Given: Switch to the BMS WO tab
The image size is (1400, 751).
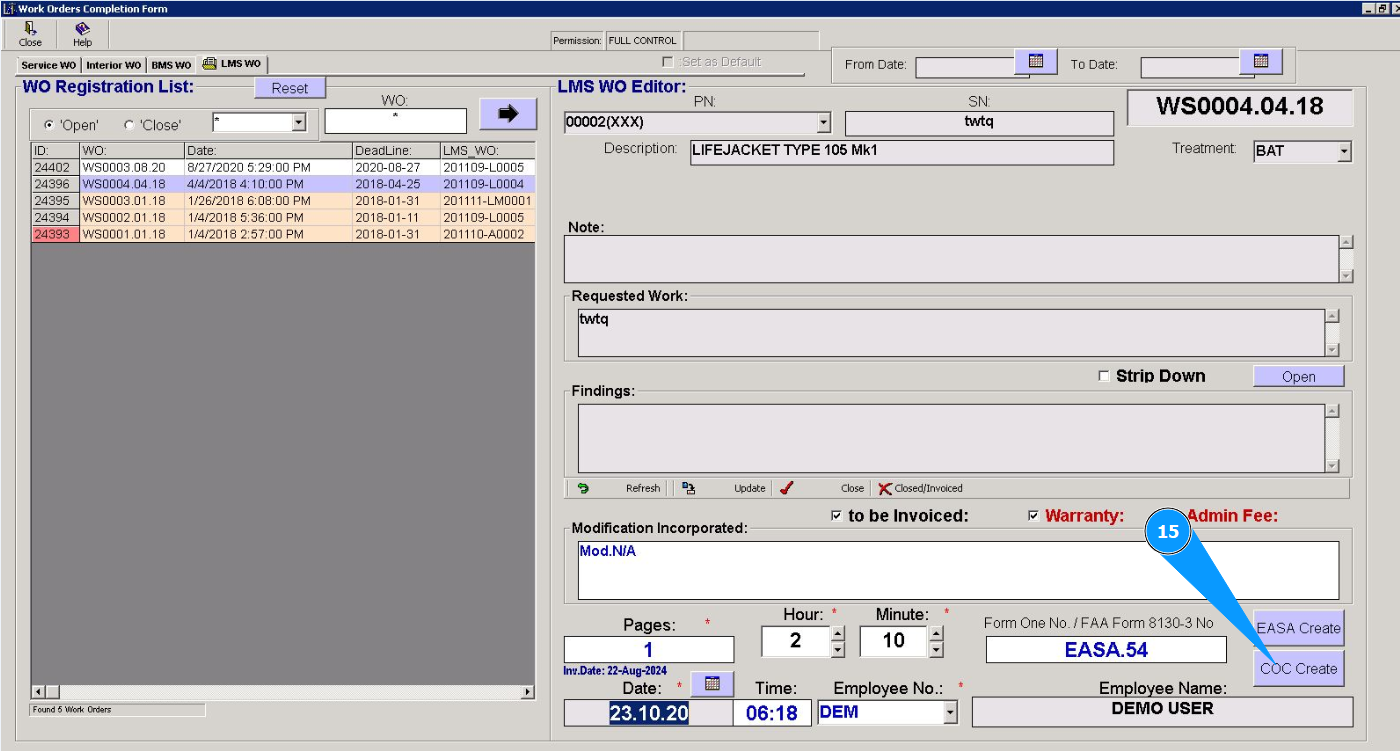Looking at the screenshot, I should tap(171, 65).
